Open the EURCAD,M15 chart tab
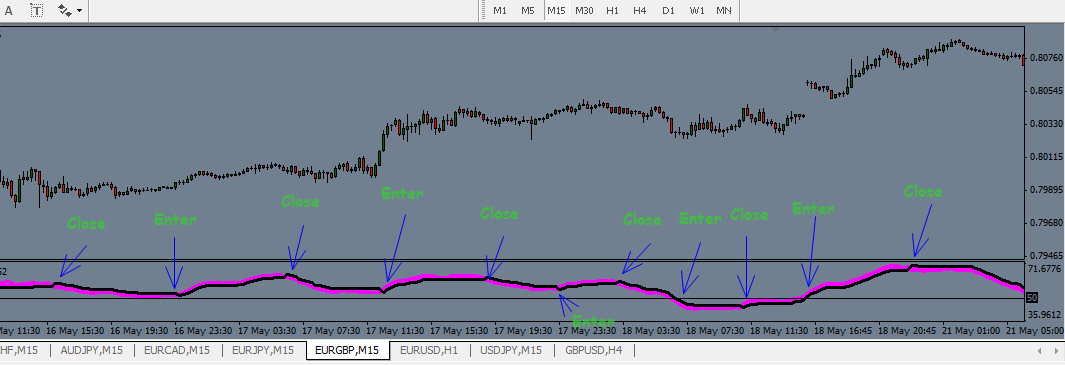The width and height of the screenshot is (1065, 365). click(x=177, y=350)
